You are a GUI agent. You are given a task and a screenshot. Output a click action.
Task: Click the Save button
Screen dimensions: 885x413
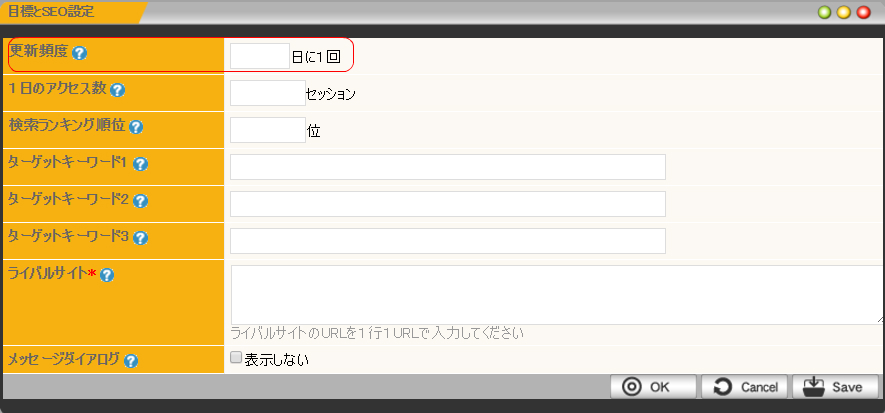tap(835, 387)
